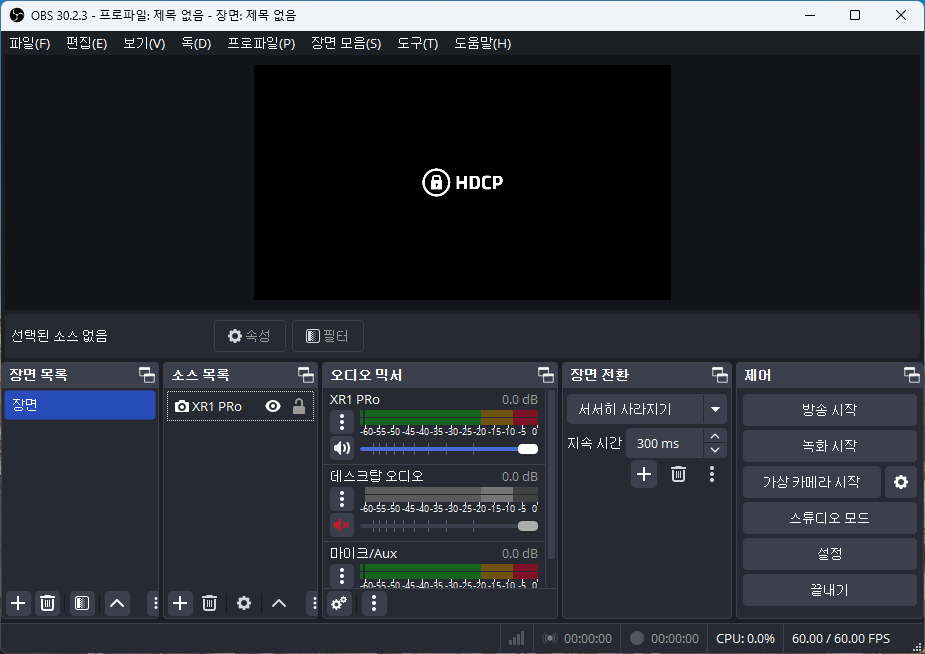Adjust the XR1 PRo volume slider
Image resolution: width=925 pixels, height=654 pixels.
click(527, 448)
